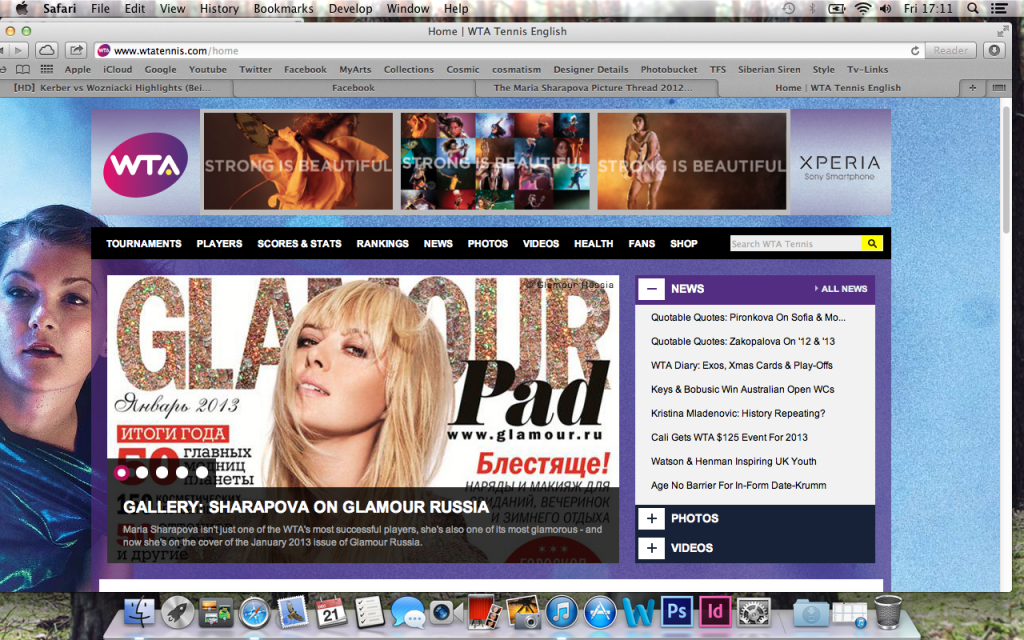Launch Photoshop from the dock
Screen dimensions: 1024x640
pos(676,612)
